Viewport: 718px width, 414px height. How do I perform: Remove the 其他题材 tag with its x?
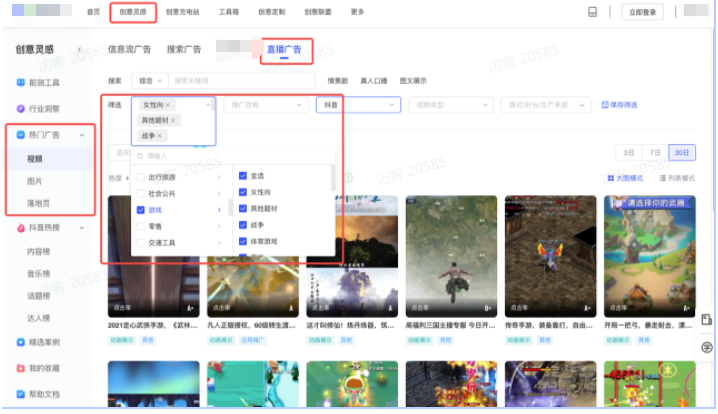point(173,120)
